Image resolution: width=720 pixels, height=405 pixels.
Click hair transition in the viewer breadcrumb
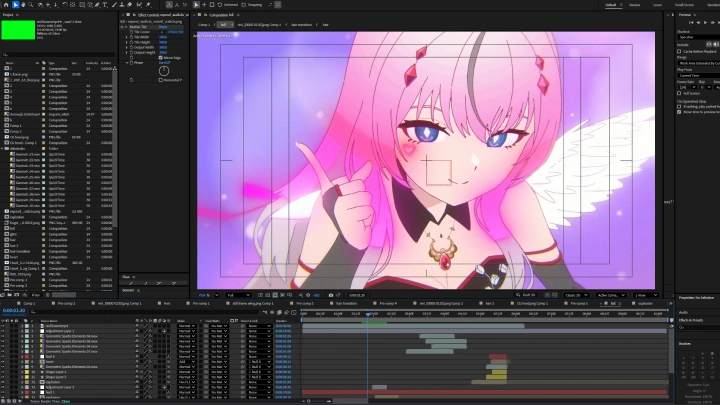[301, 25]
